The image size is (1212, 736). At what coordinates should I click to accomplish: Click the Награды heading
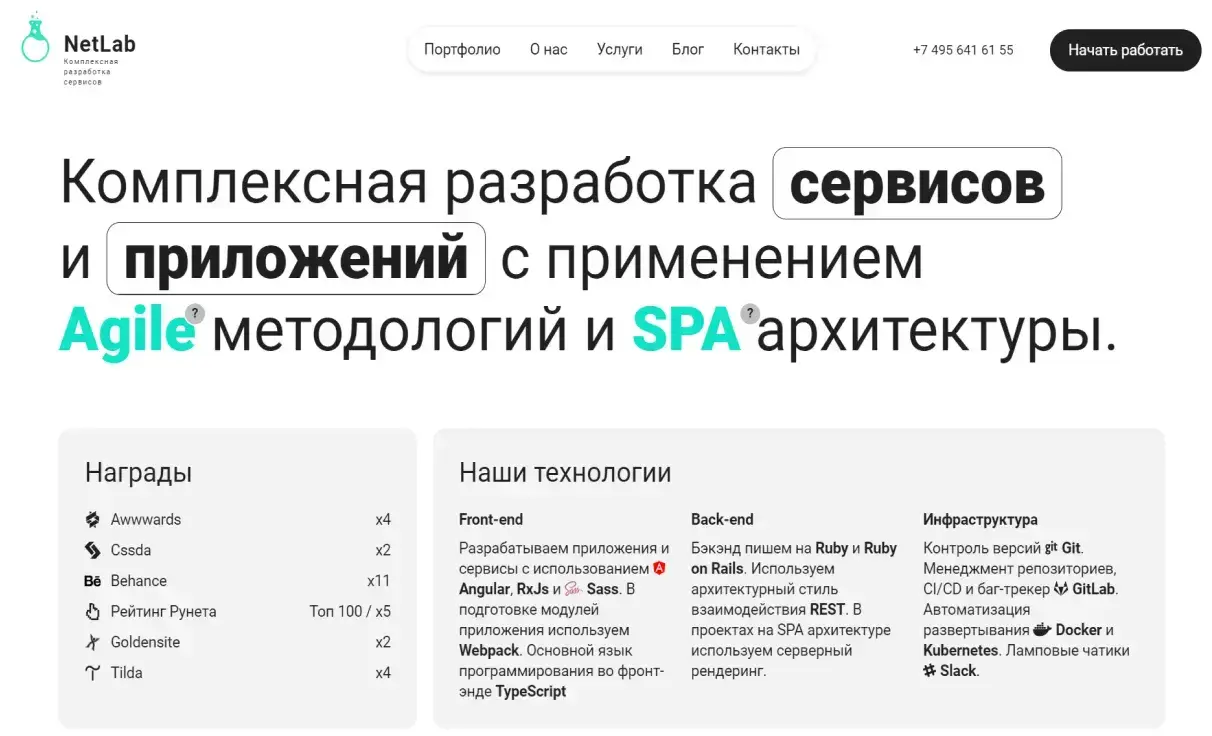pos(138,473)
